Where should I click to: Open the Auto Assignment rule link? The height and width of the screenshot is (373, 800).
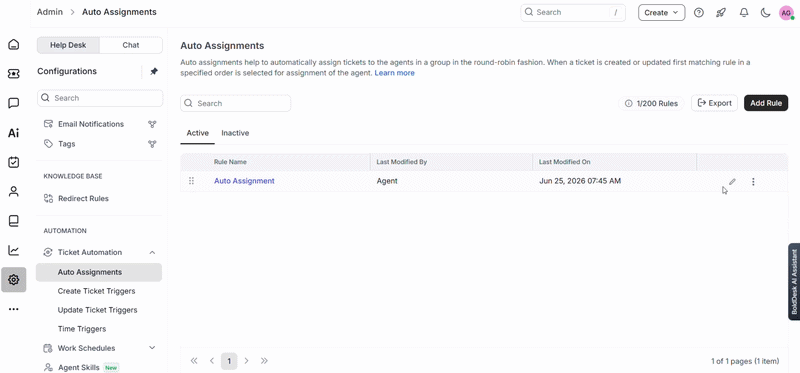tap(244, 181)
